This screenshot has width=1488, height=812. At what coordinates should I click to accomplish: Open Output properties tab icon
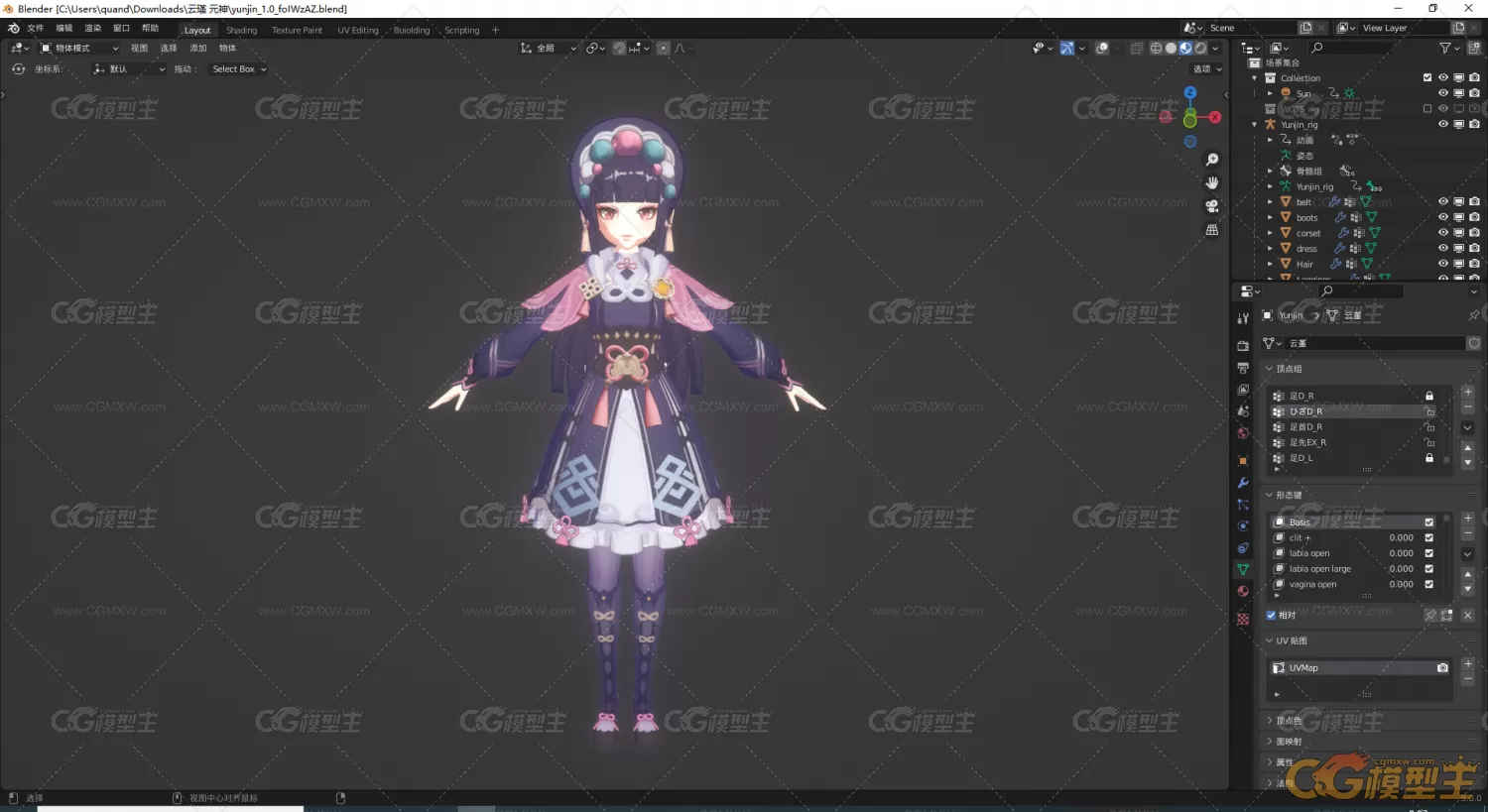click(1243, 368)
